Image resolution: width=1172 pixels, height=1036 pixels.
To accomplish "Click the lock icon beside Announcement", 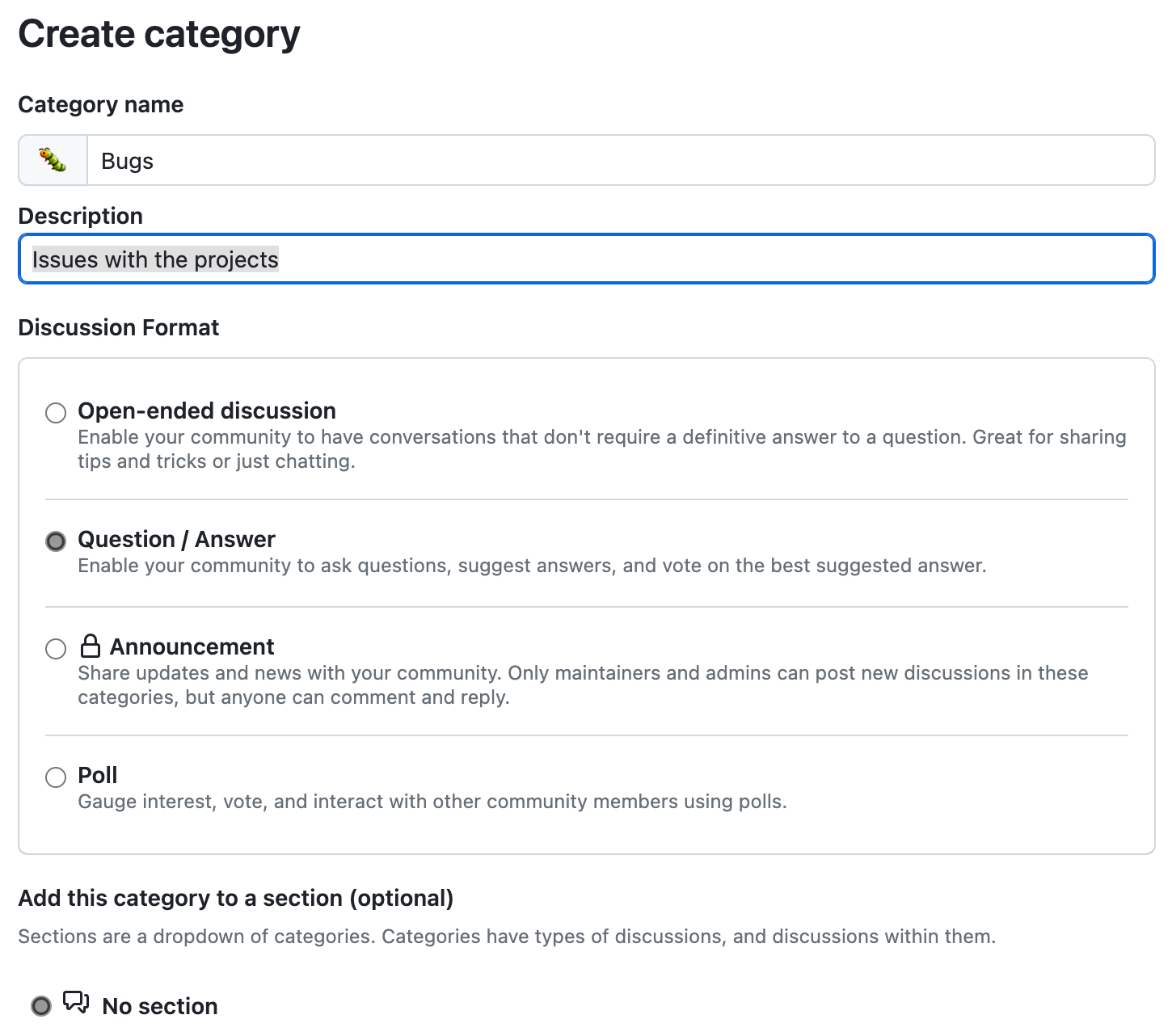I will tap(91, 646).
